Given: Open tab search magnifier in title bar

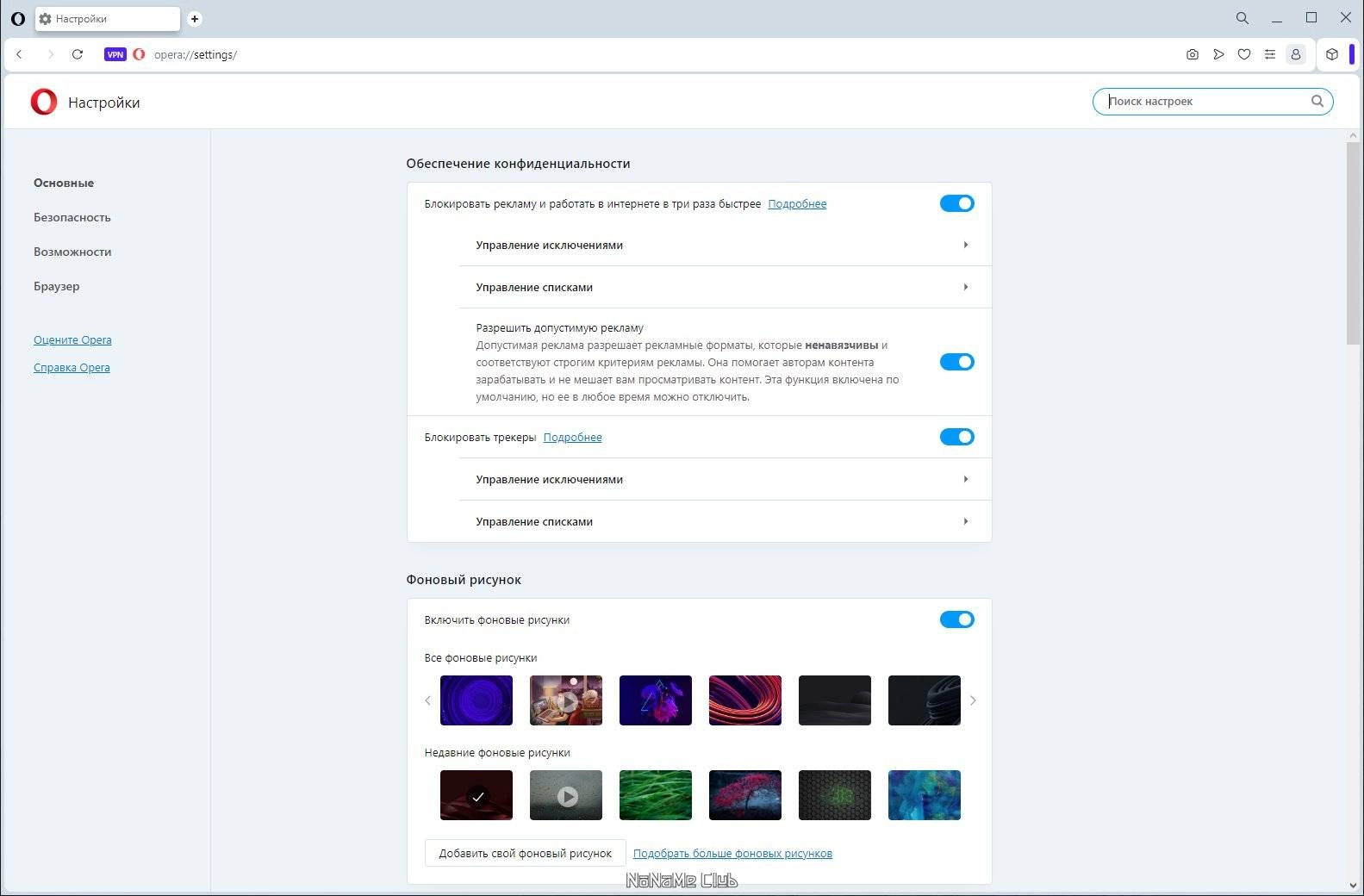Looking at the screenshot, I should coord(1243,18).
